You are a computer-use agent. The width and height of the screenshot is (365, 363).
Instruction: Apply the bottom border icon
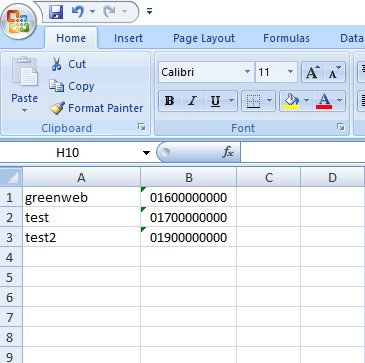[x=253, y=101]
